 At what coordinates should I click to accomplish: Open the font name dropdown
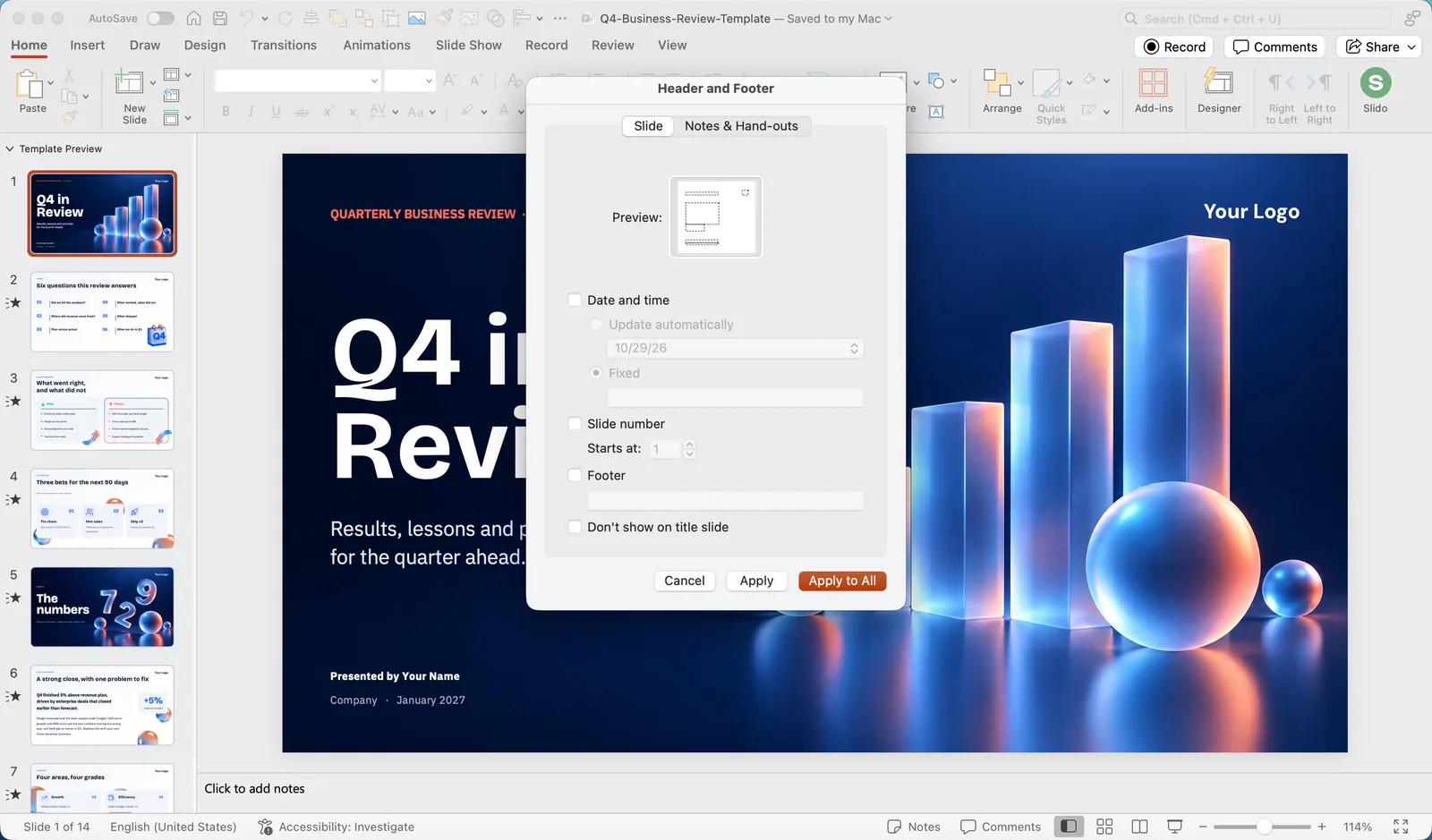point(375,81)
